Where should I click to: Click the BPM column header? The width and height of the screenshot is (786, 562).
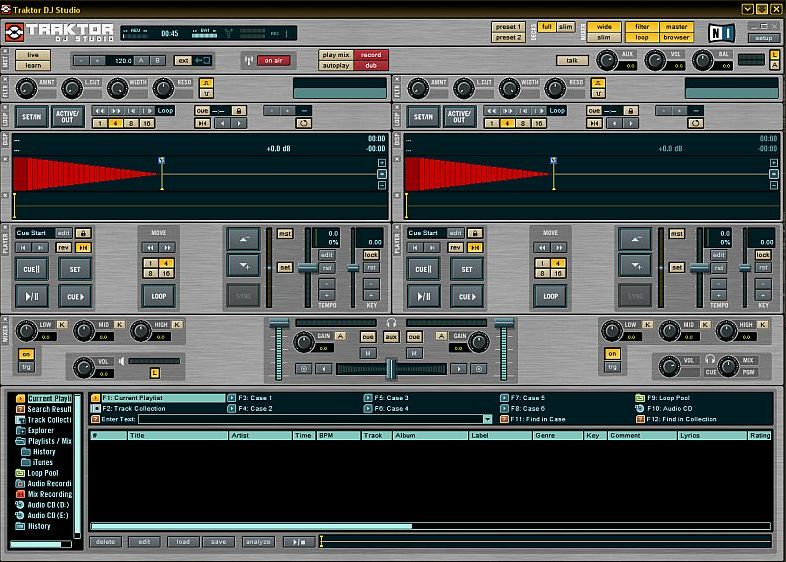[339, 436]
